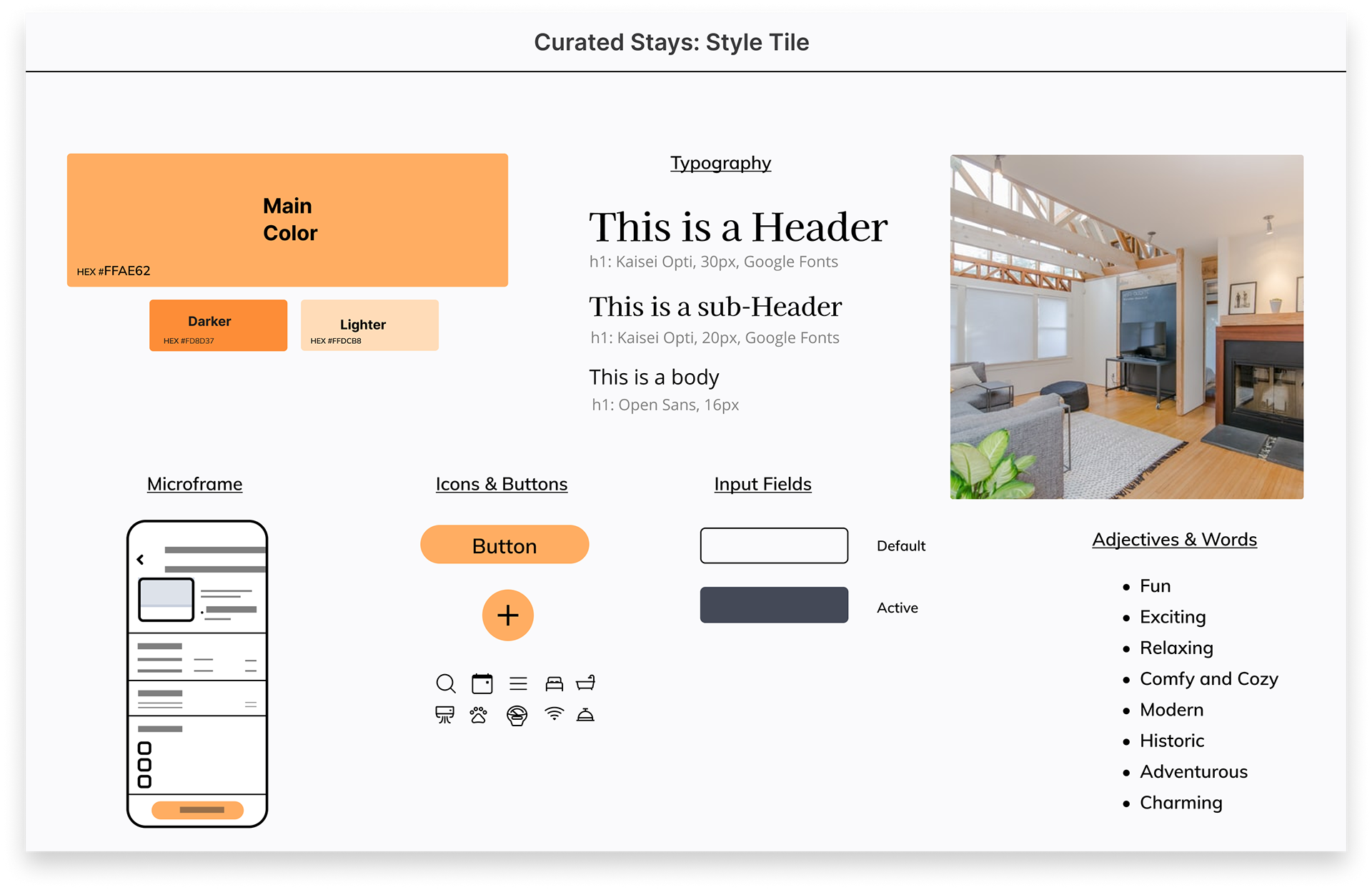Click the orange button at microframe bottom
This screenshot has height=890, width=1372.
[x=198, y=809]
